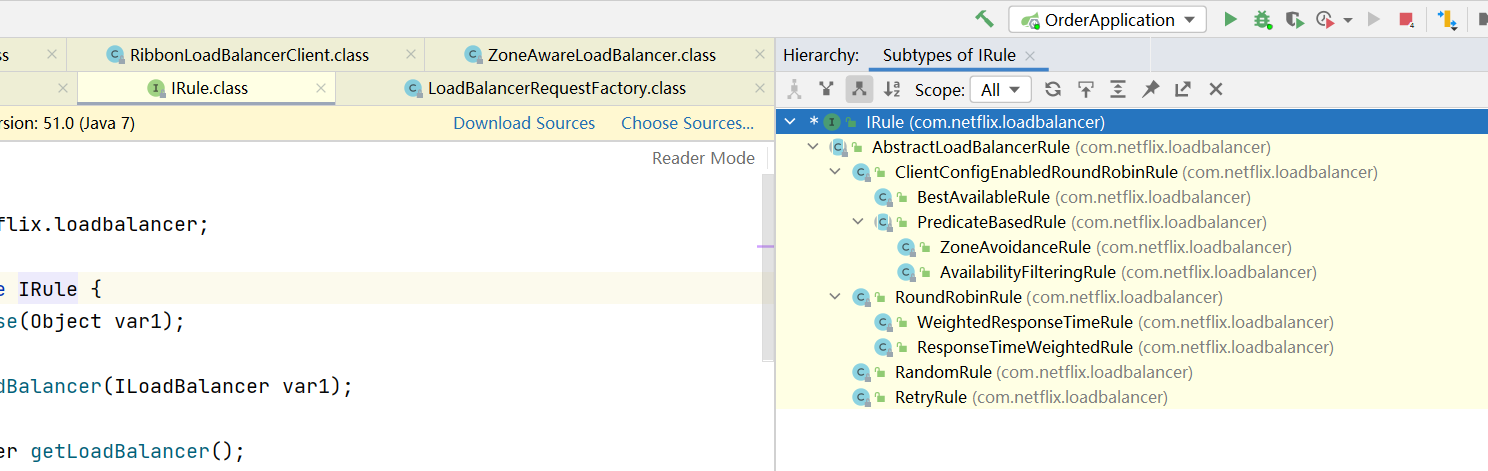
Task: Toggle alphabetical sorting in hierarchy
Action: (892, 89)
